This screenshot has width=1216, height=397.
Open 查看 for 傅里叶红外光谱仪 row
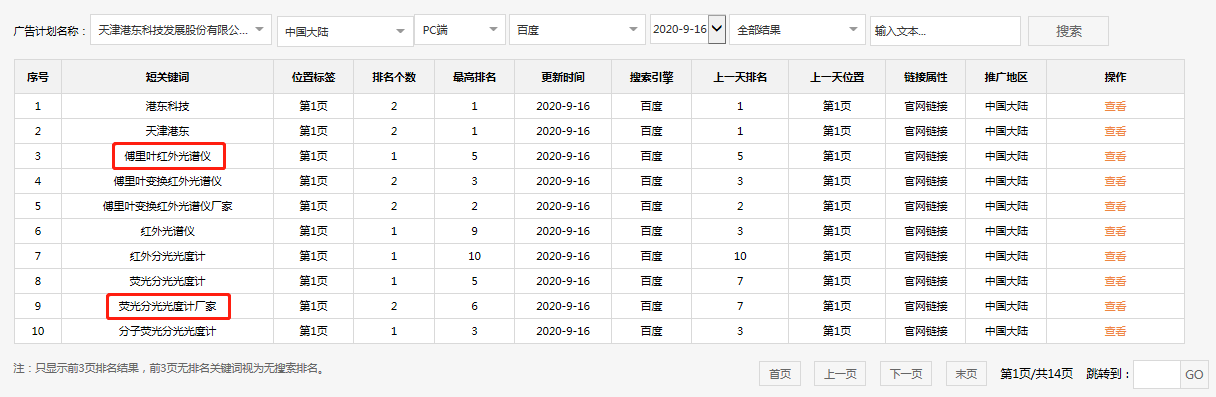(x=1115, y=156)
